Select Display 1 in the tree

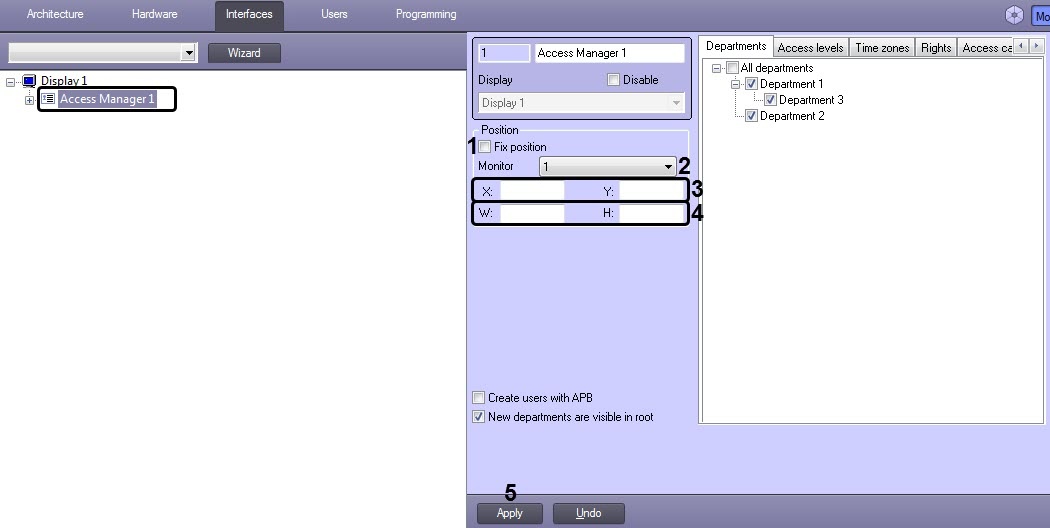pos(64,81)
